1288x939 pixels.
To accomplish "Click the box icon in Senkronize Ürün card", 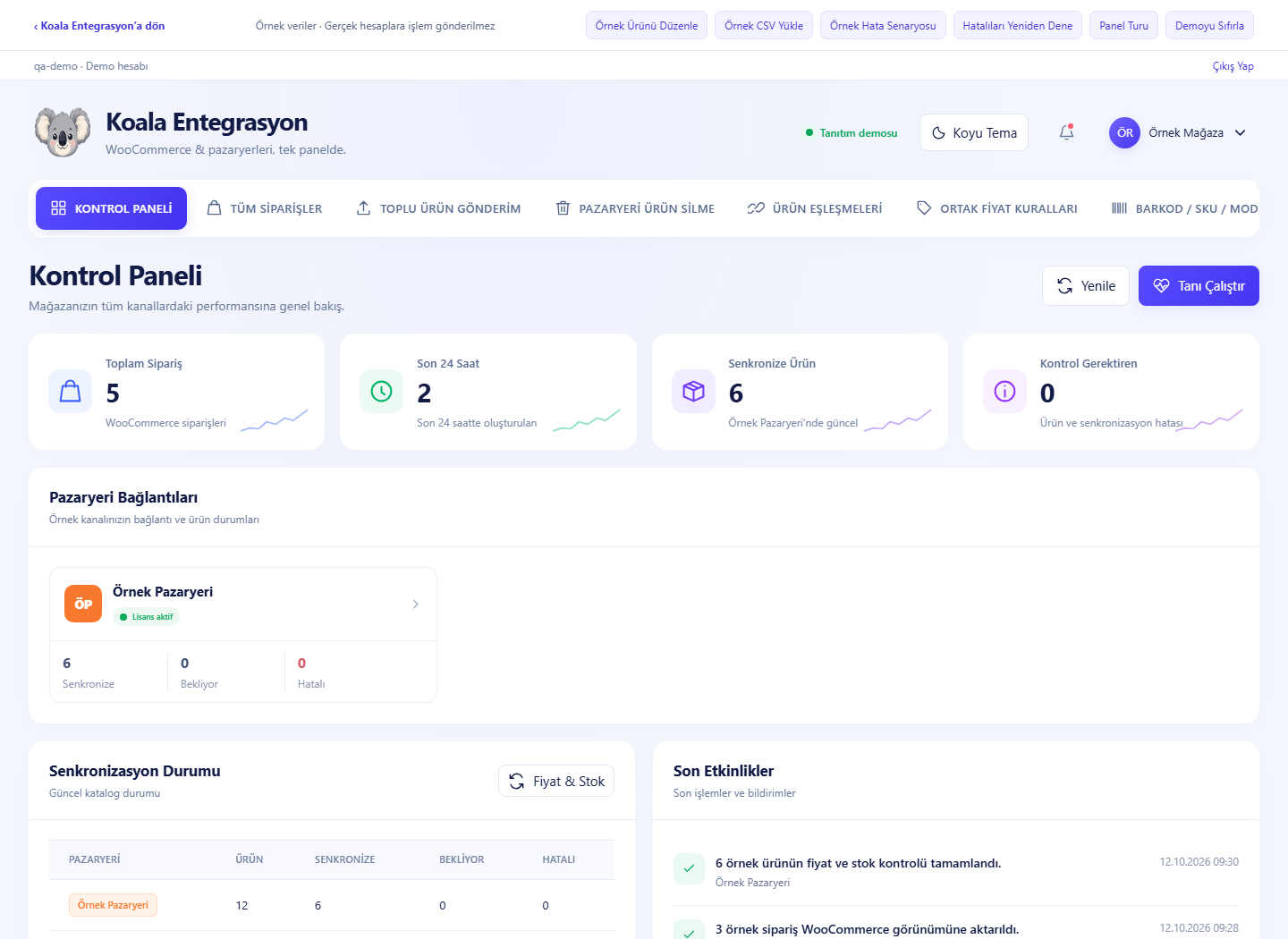I will pyautogui.click(x=693, y=392).
